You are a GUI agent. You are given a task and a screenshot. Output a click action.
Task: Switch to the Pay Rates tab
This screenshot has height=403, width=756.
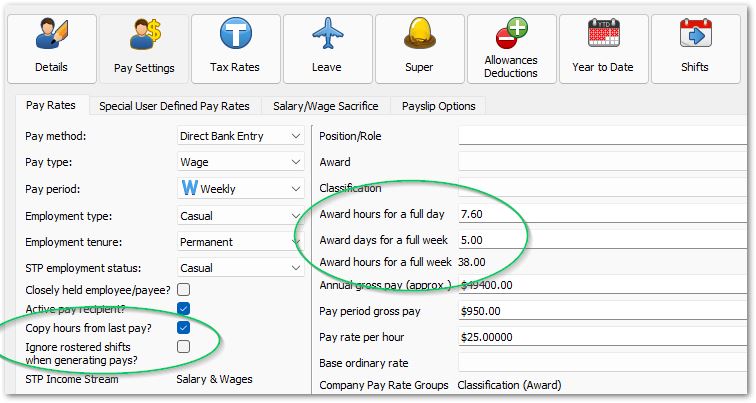click(51, 105)
